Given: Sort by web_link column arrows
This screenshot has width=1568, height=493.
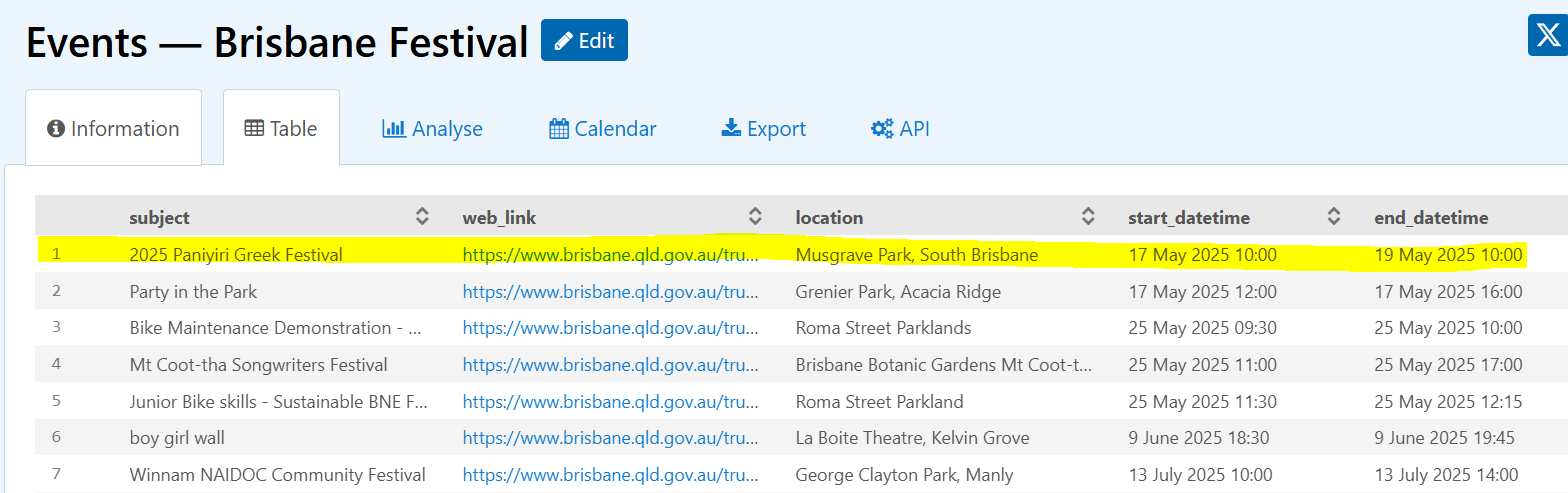Looking at the screenshot, I should coord(755,216).
